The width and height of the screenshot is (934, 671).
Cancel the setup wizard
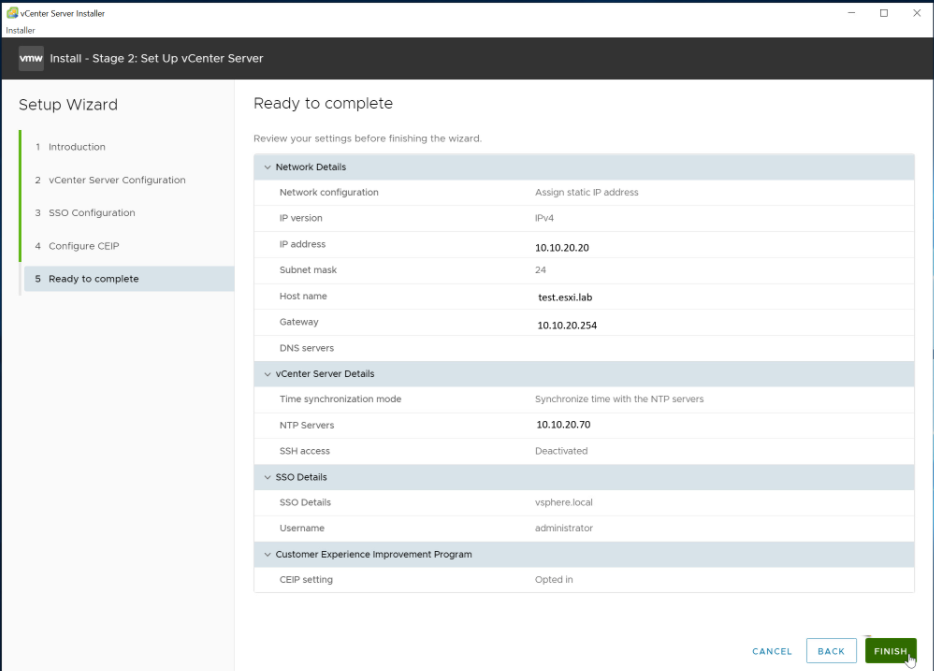coord(771,651)
